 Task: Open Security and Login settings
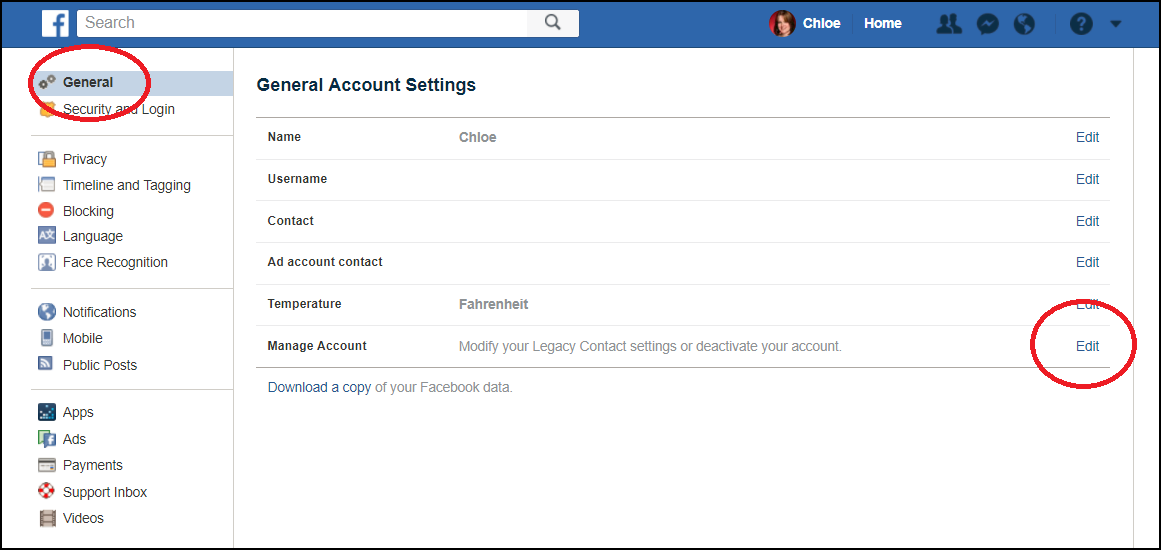point(118,109)
